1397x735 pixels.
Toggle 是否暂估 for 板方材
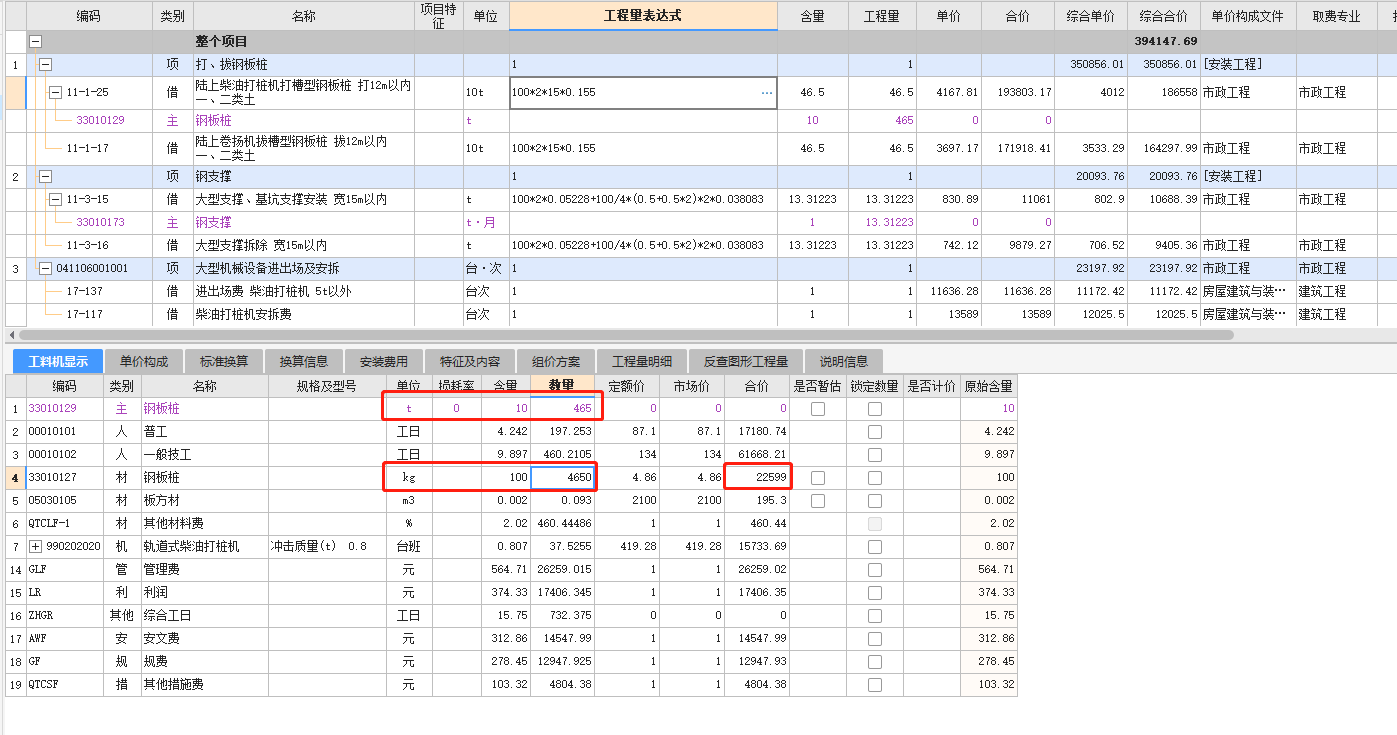pos(818,500)
